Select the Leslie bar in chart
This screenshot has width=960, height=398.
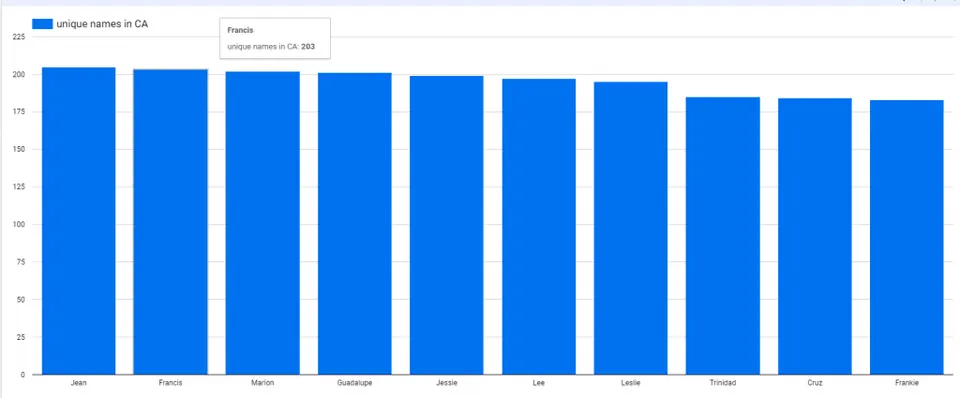tap(631, 228)
